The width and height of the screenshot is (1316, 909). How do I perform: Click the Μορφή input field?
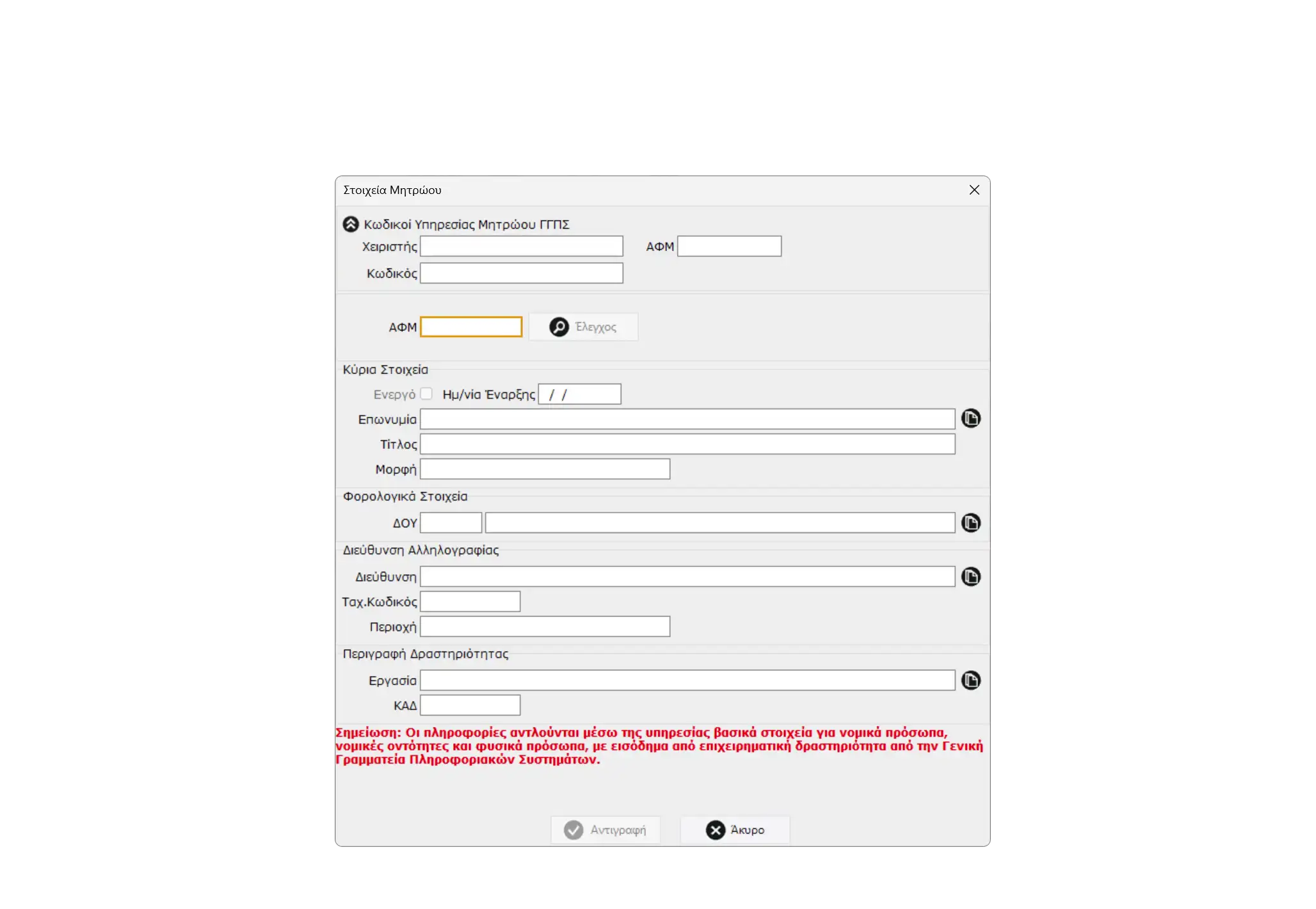545,469
